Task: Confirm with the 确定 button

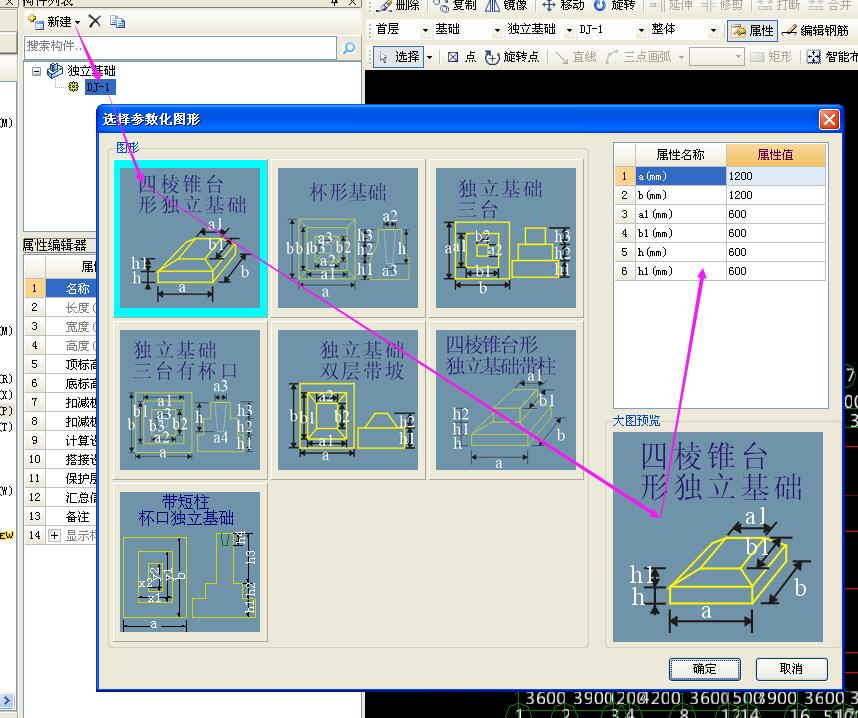Action: coord(704,669)
